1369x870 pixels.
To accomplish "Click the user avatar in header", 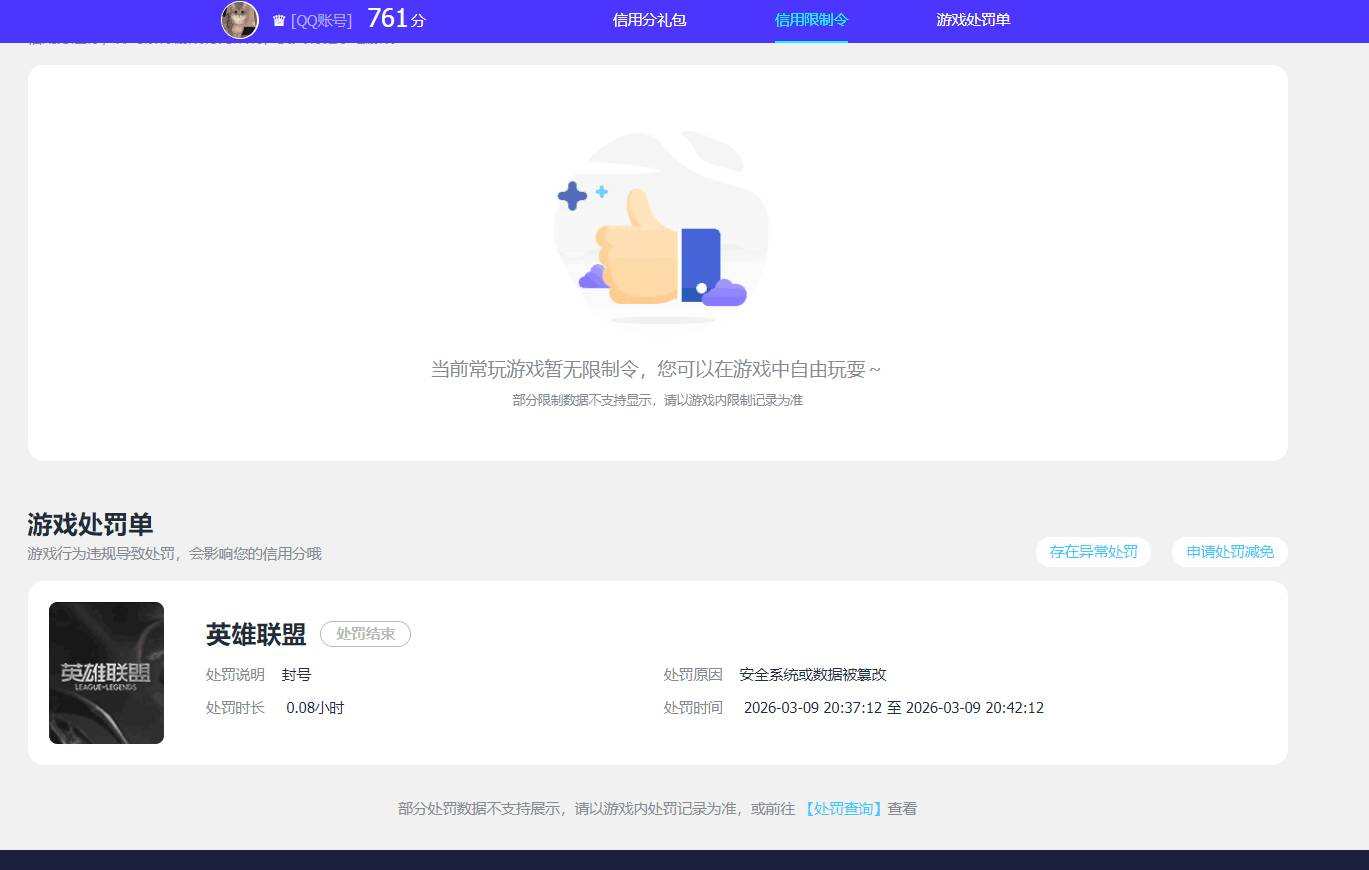I will 239,20.
